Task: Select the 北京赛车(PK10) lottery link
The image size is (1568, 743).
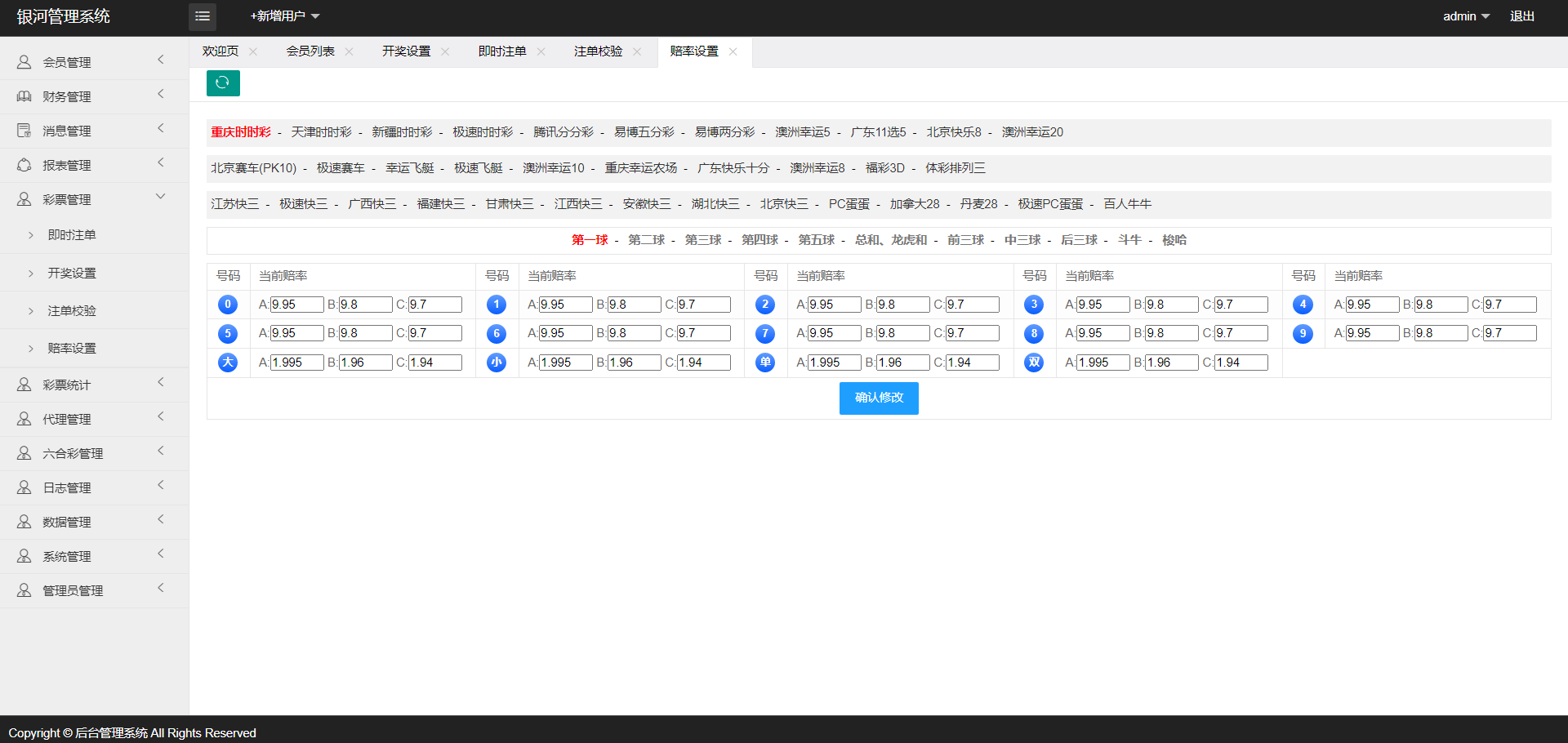Action: pos(253,168)
